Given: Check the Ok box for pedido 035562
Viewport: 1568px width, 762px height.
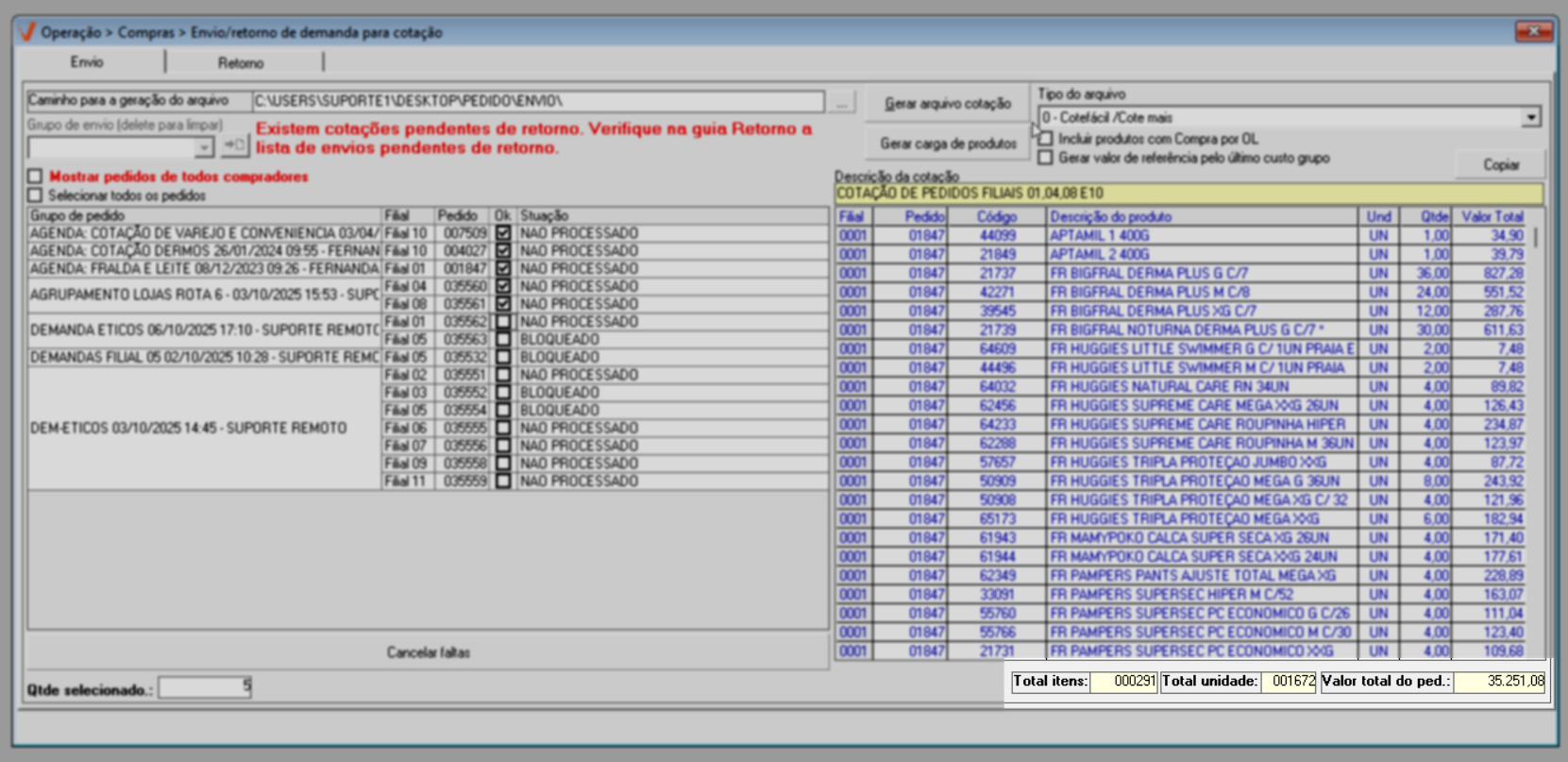Looking at the screenshot, I should coord(503,322).
